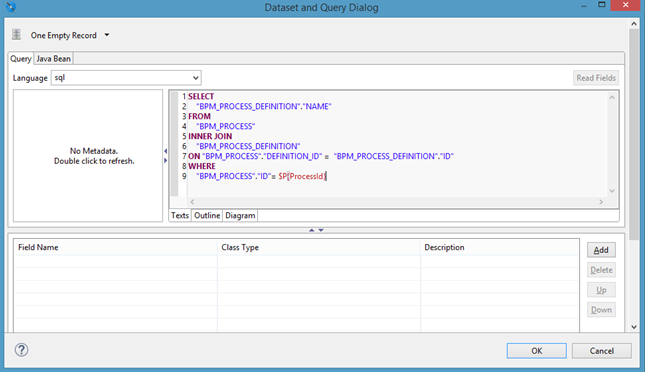Click the Description column header
The height and width of the screenshot is (372, 646).
point(500,247)
